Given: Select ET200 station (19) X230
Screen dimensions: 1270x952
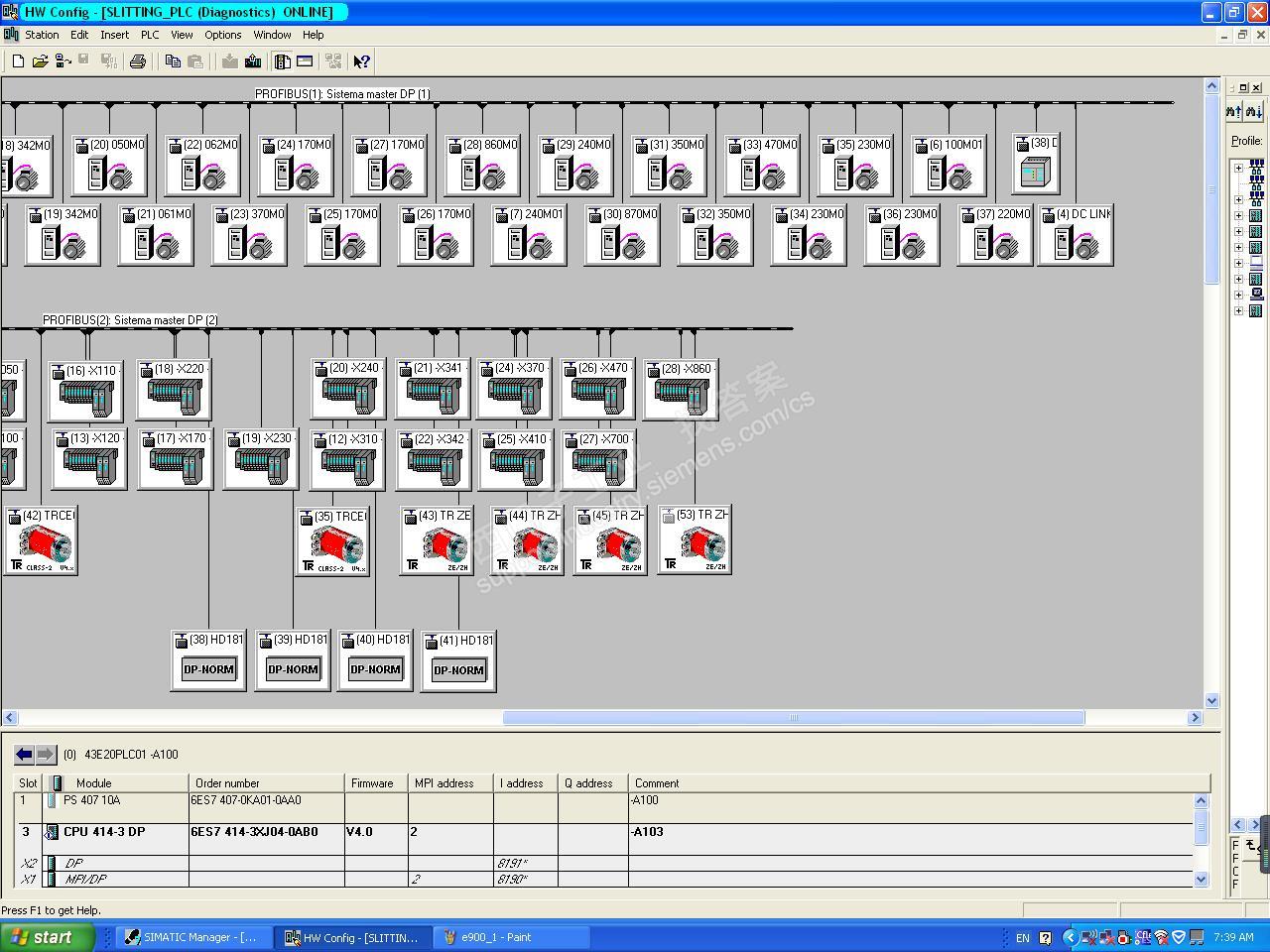Looking at the screenshot, I should tap(261, 459).
